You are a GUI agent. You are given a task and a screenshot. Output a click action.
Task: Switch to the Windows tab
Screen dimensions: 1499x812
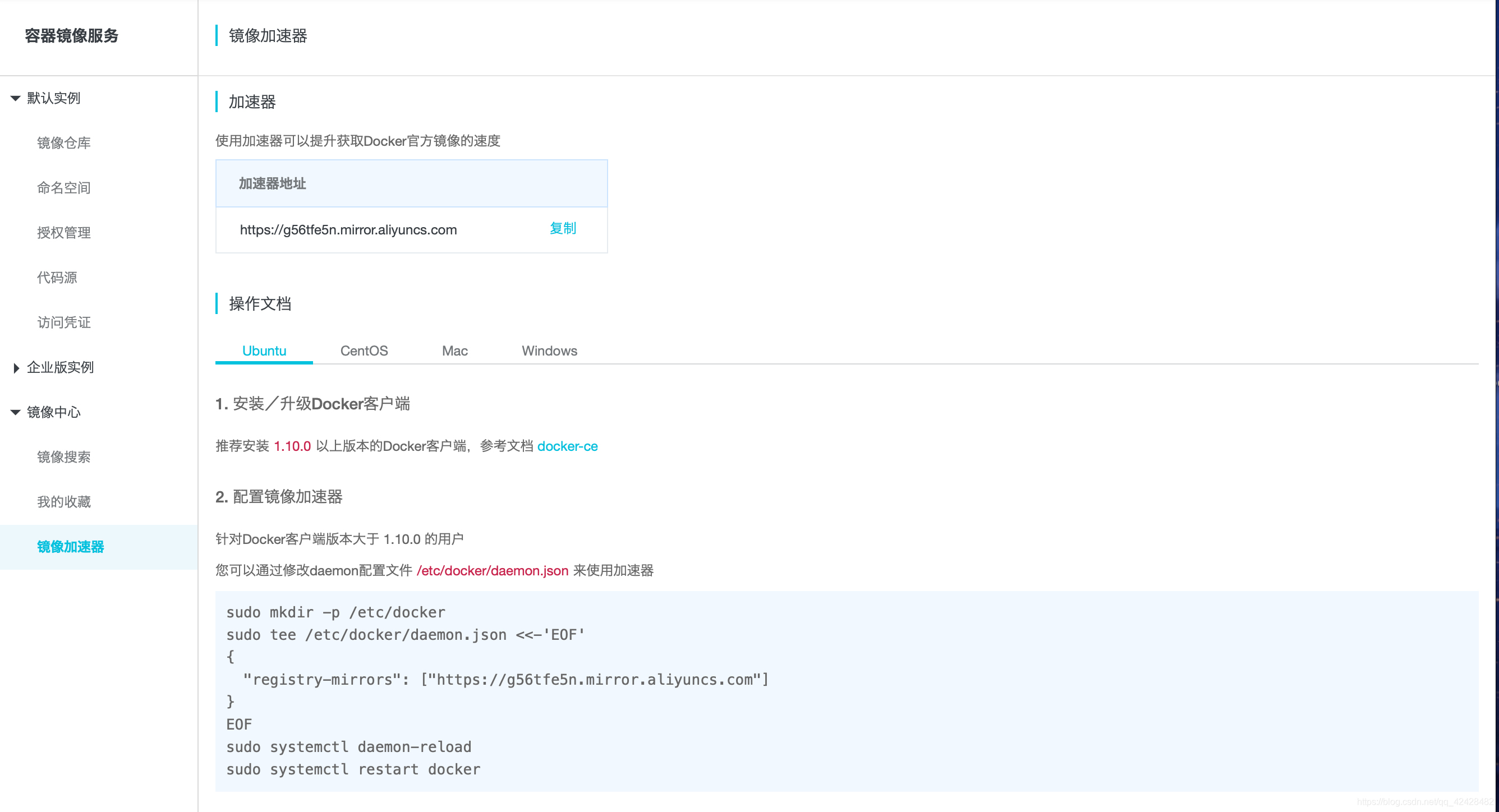pos(549,350)
